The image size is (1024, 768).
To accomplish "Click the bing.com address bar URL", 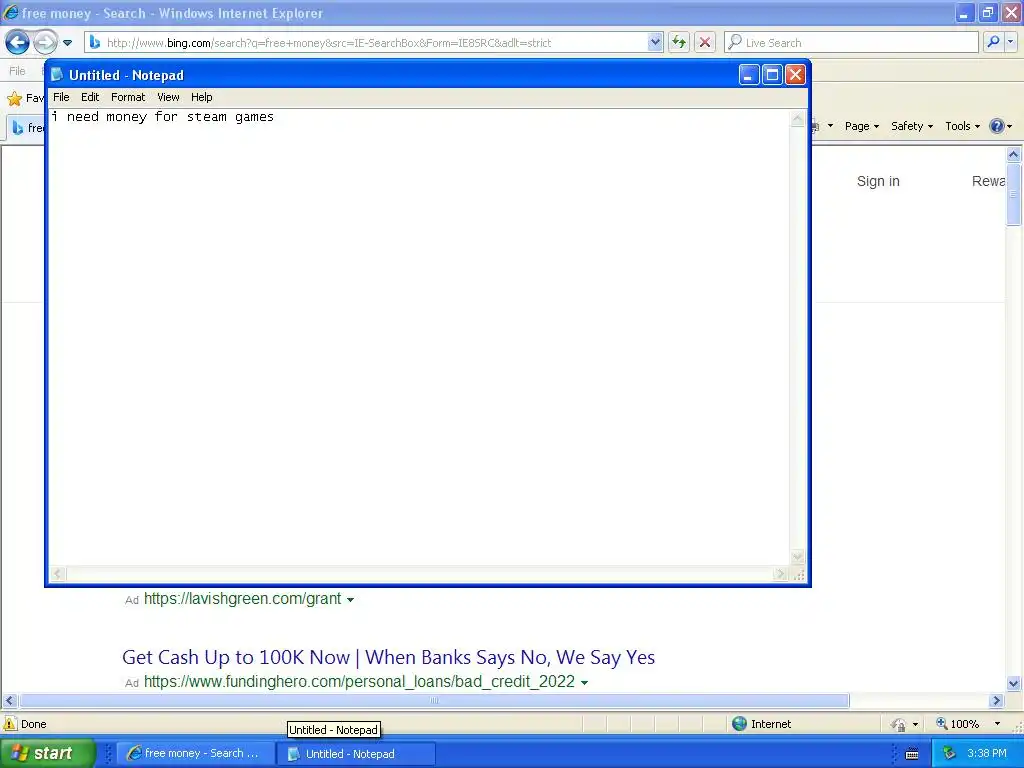I will pyautogui.click(x=328, y=42).
